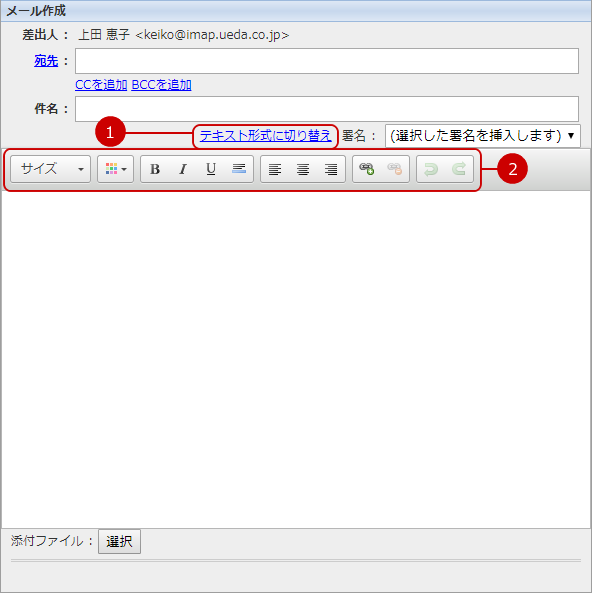
Task: Click the BCCを追加 link
Action: (x=162, y=85)
